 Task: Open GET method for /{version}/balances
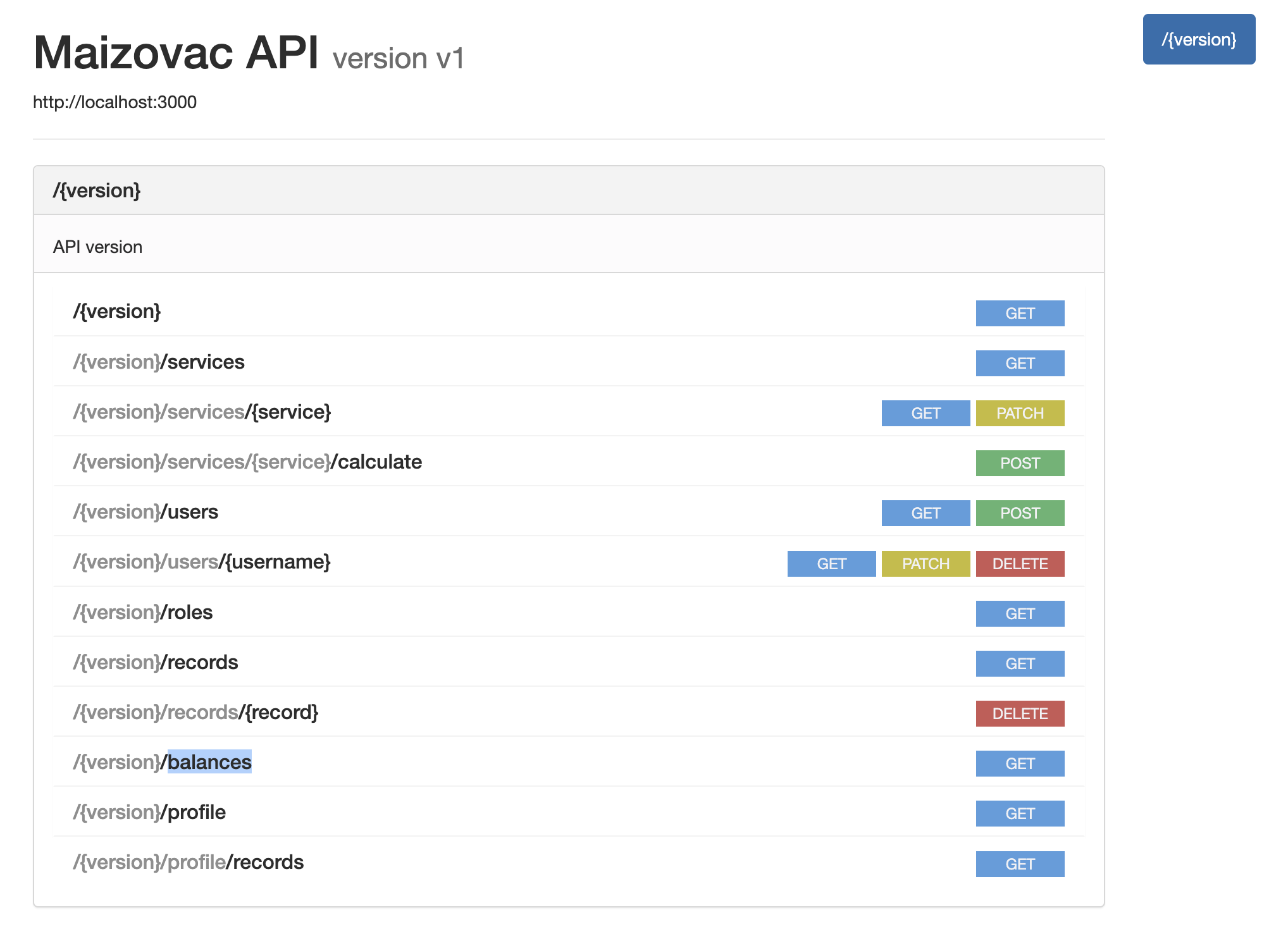(x=1019, y=763)
